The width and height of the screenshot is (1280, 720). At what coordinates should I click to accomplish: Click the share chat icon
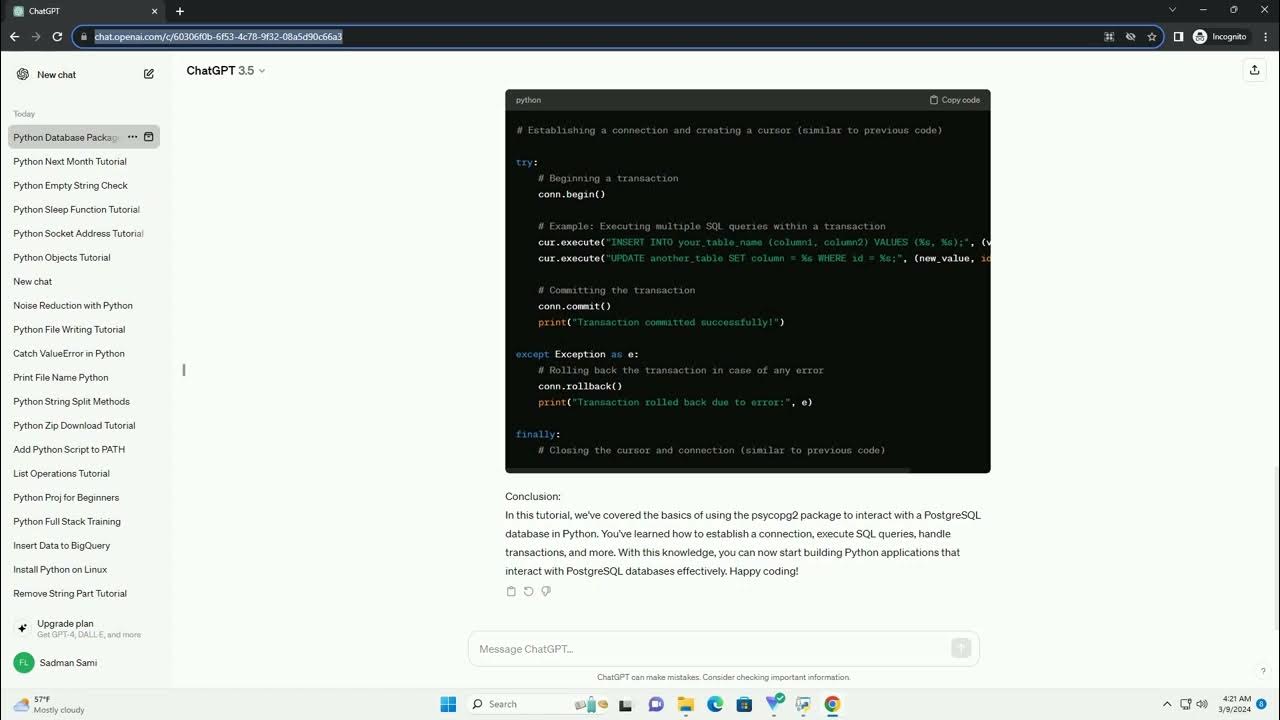pyautogui.click(x=1254, y=70)
